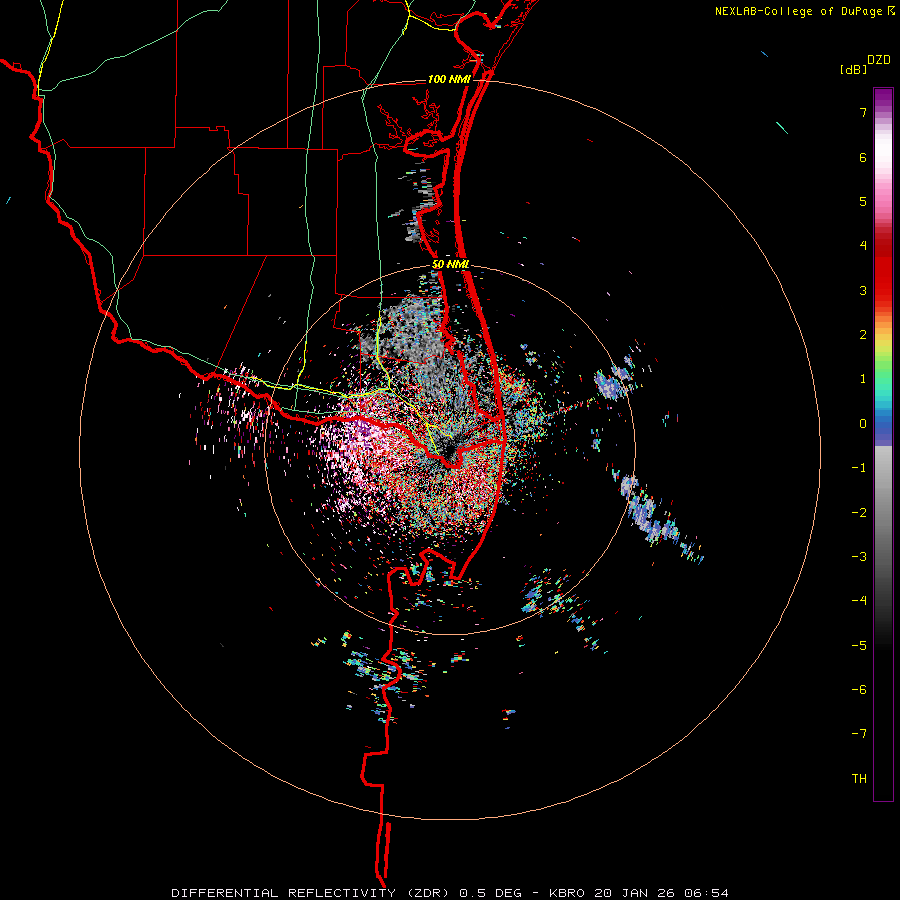Click the -1 value on color scale

pyautogui.click(x=859, y=468)
